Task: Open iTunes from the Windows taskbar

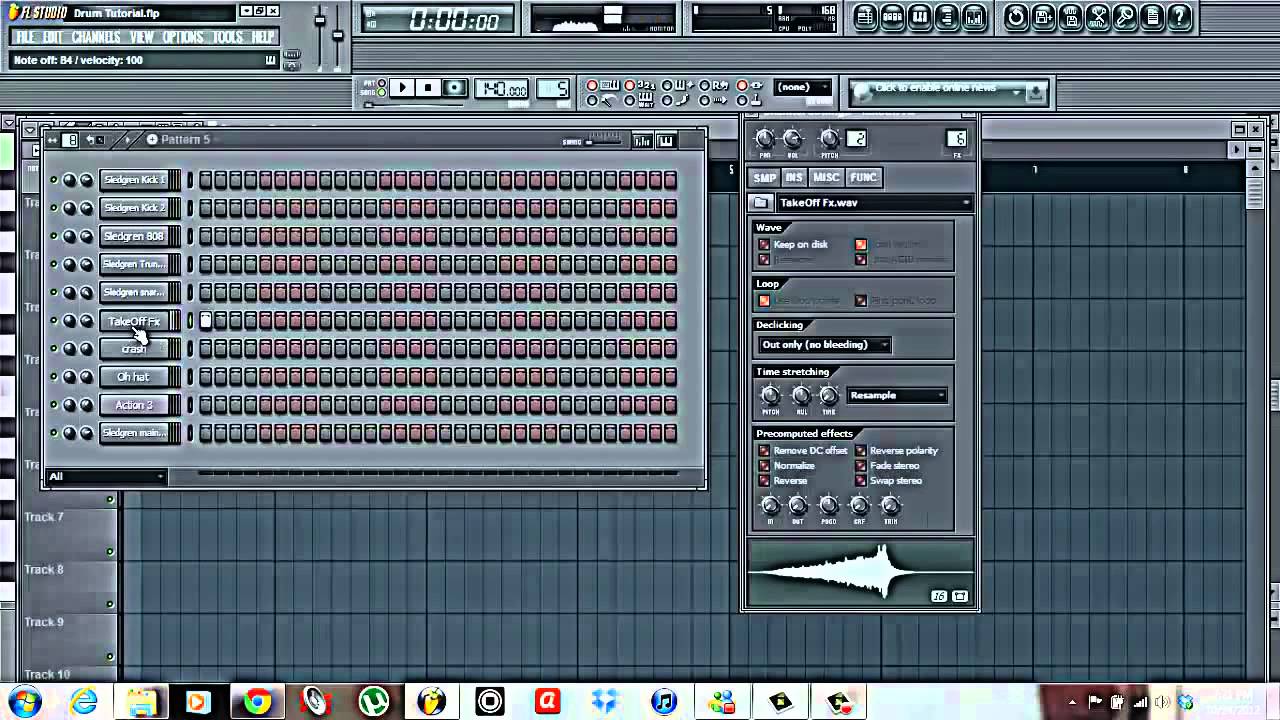Action: point(664,701)
